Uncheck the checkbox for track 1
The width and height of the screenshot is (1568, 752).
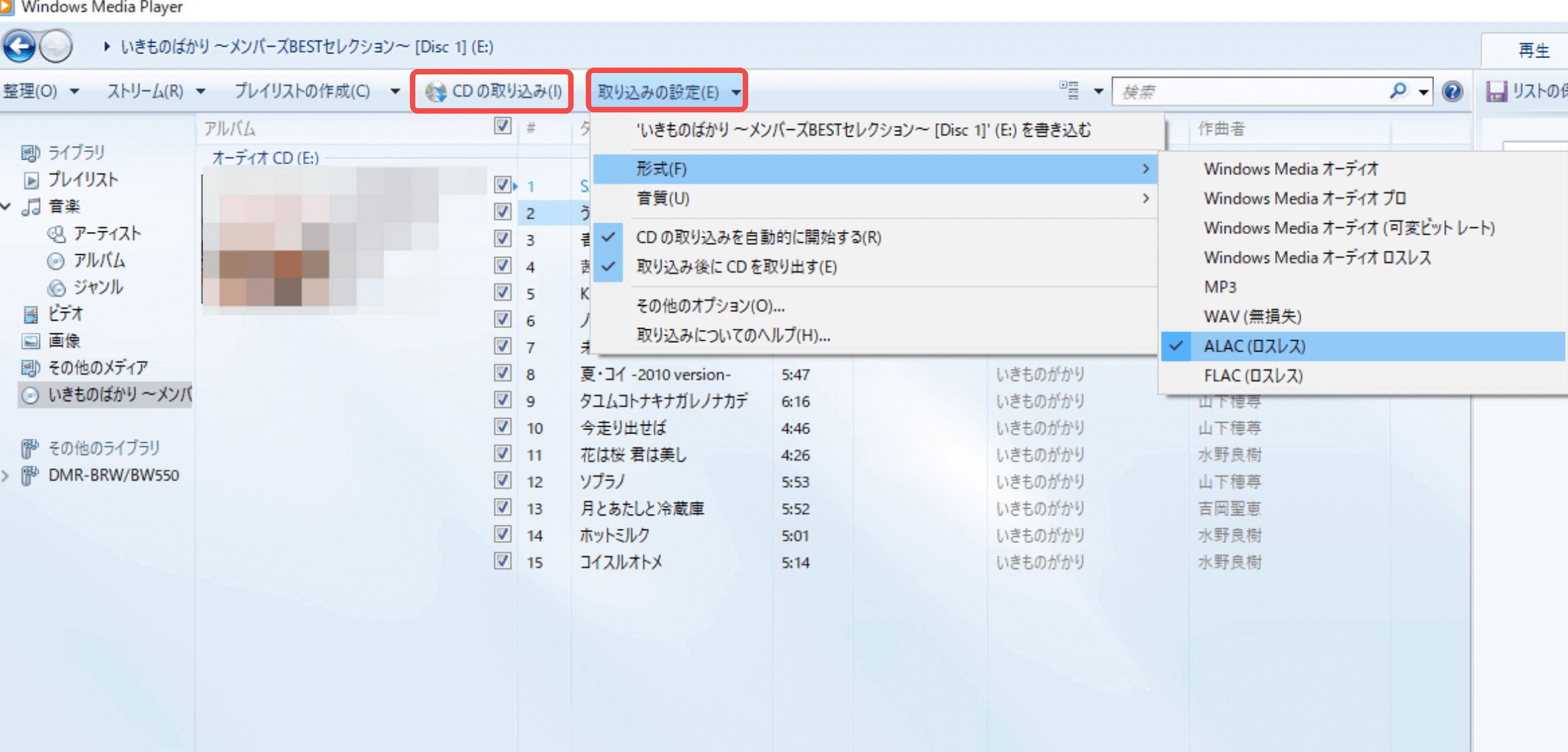click(x=503, y=184)
